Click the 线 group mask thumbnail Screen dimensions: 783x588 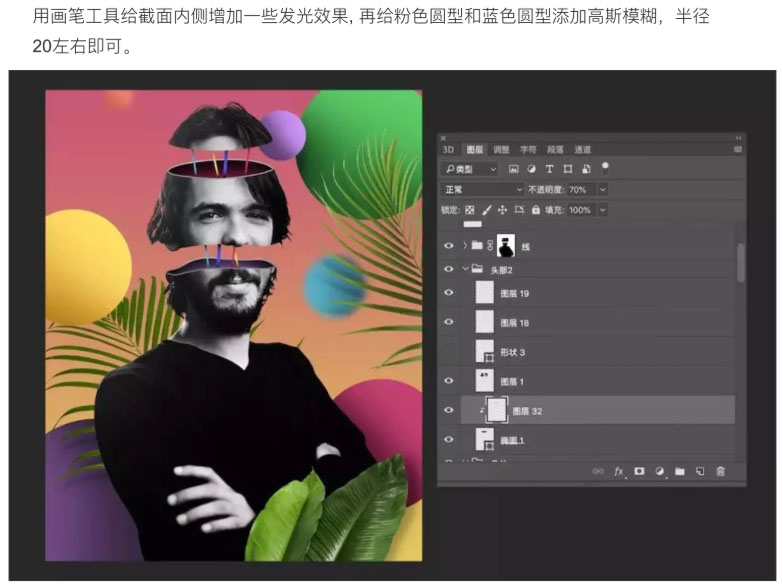point(506,246)
